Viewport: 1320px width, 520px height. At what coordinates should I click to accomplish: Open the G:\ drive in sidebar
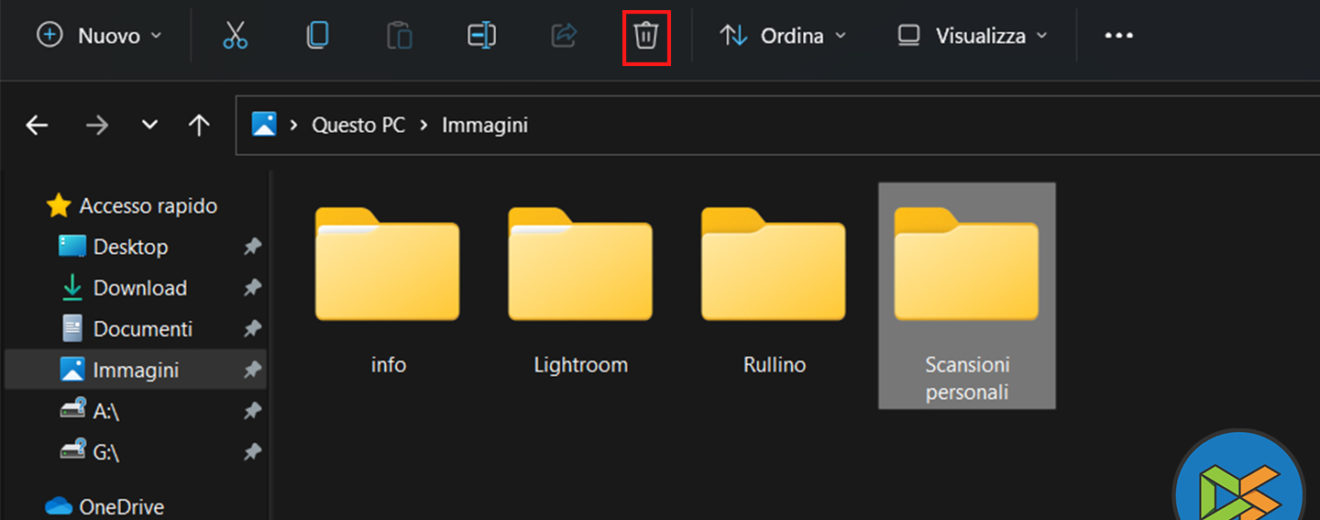(91, 452)
